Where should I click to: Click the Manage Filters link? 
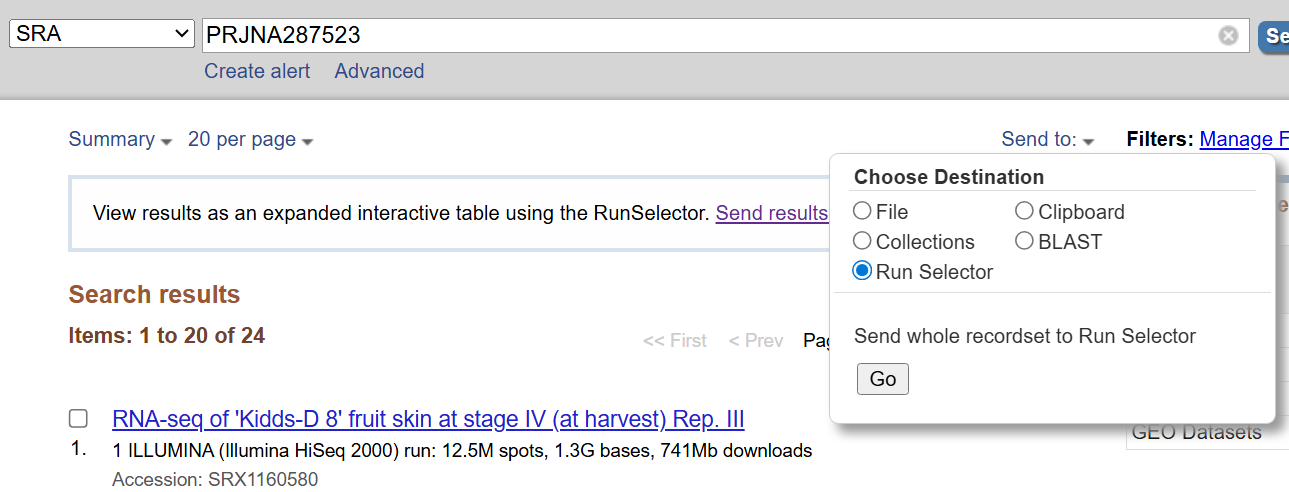[1243, 140]
